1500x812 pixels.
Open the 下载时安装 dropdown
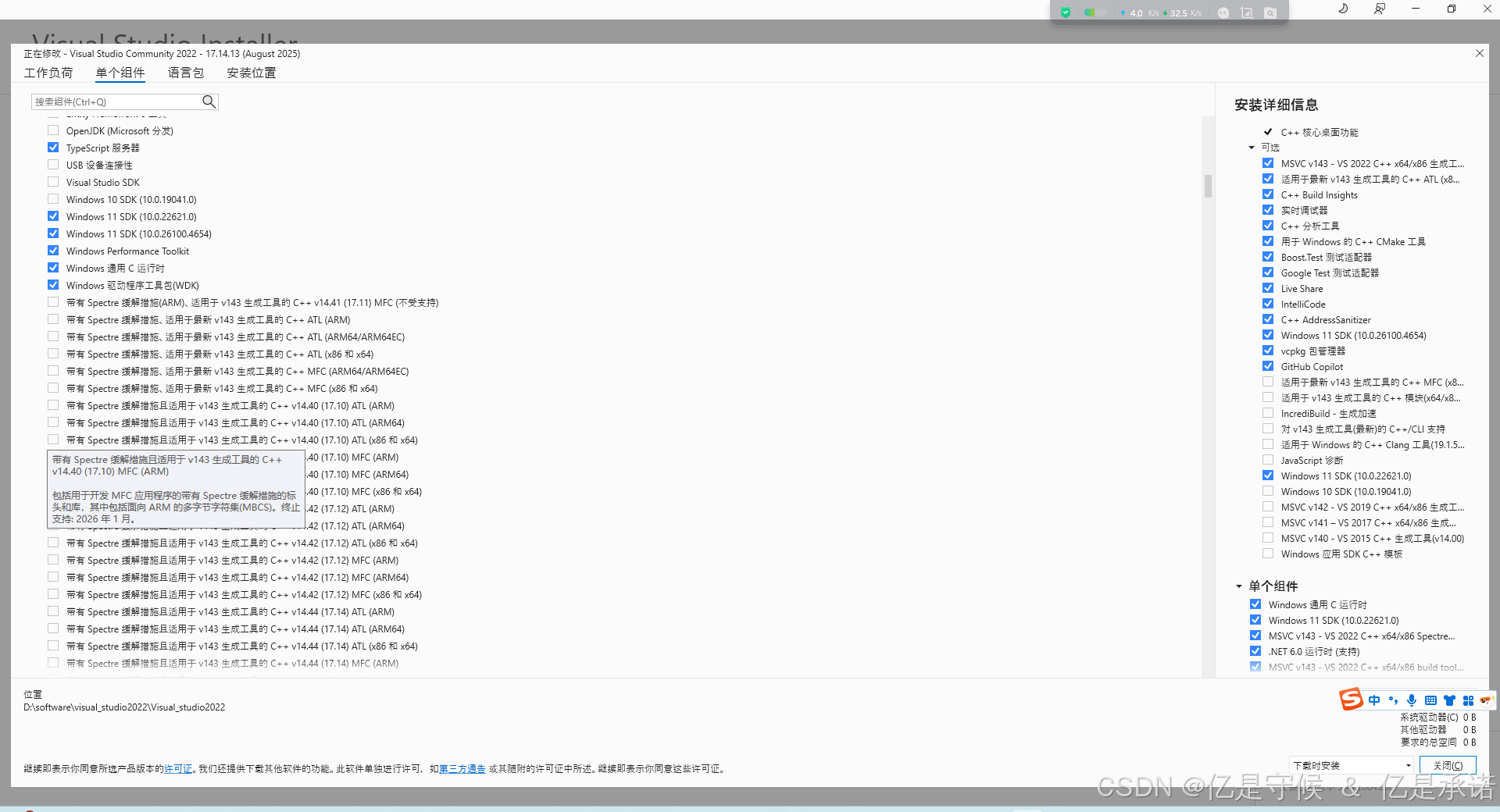(x=1352, y=765)
